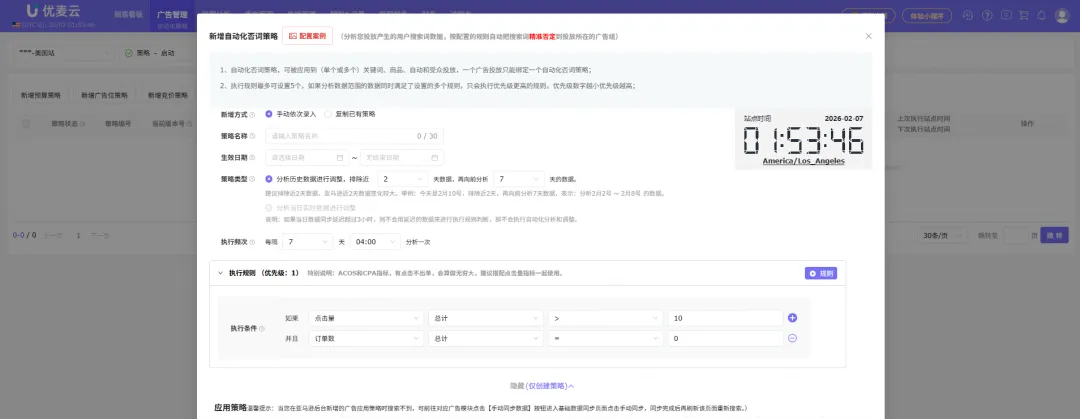This screenshot has height=419, width=1080.
Task: Open the 订单数 metric dropdown
Action: point(364,338)
